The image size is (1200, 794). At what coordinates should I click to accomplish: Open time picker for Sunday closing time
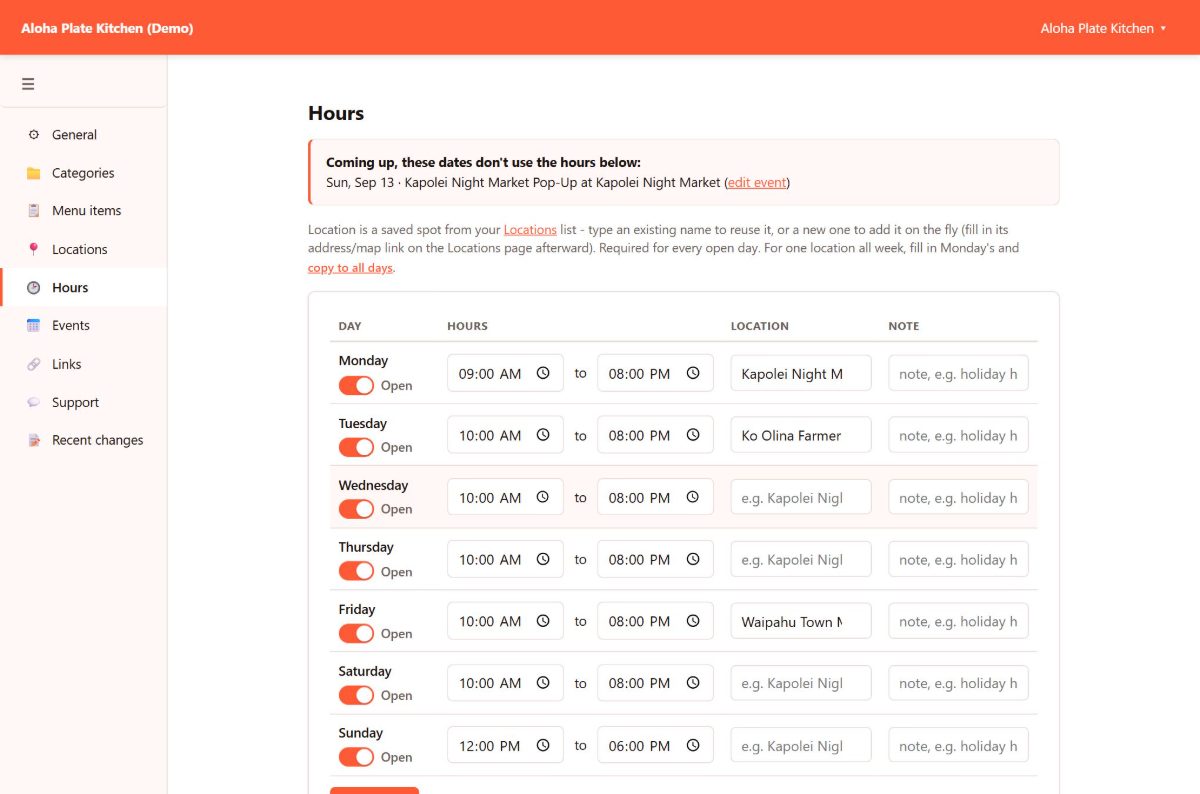pos(693,745)
